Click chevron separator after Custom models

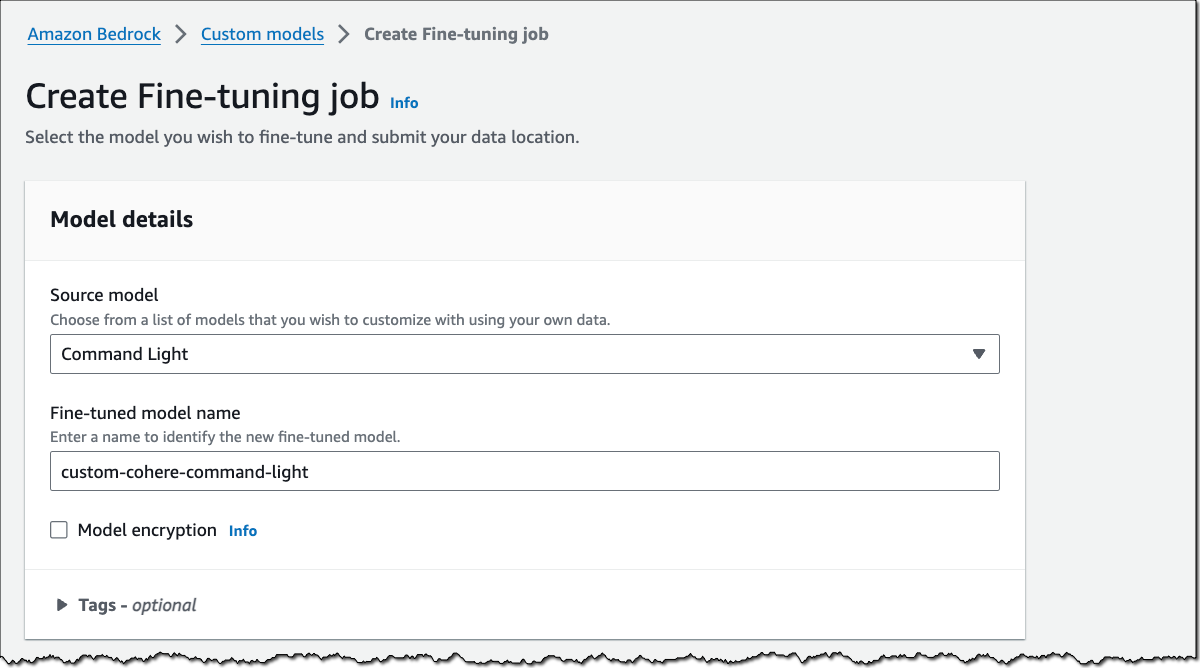[x=344, y=34]
